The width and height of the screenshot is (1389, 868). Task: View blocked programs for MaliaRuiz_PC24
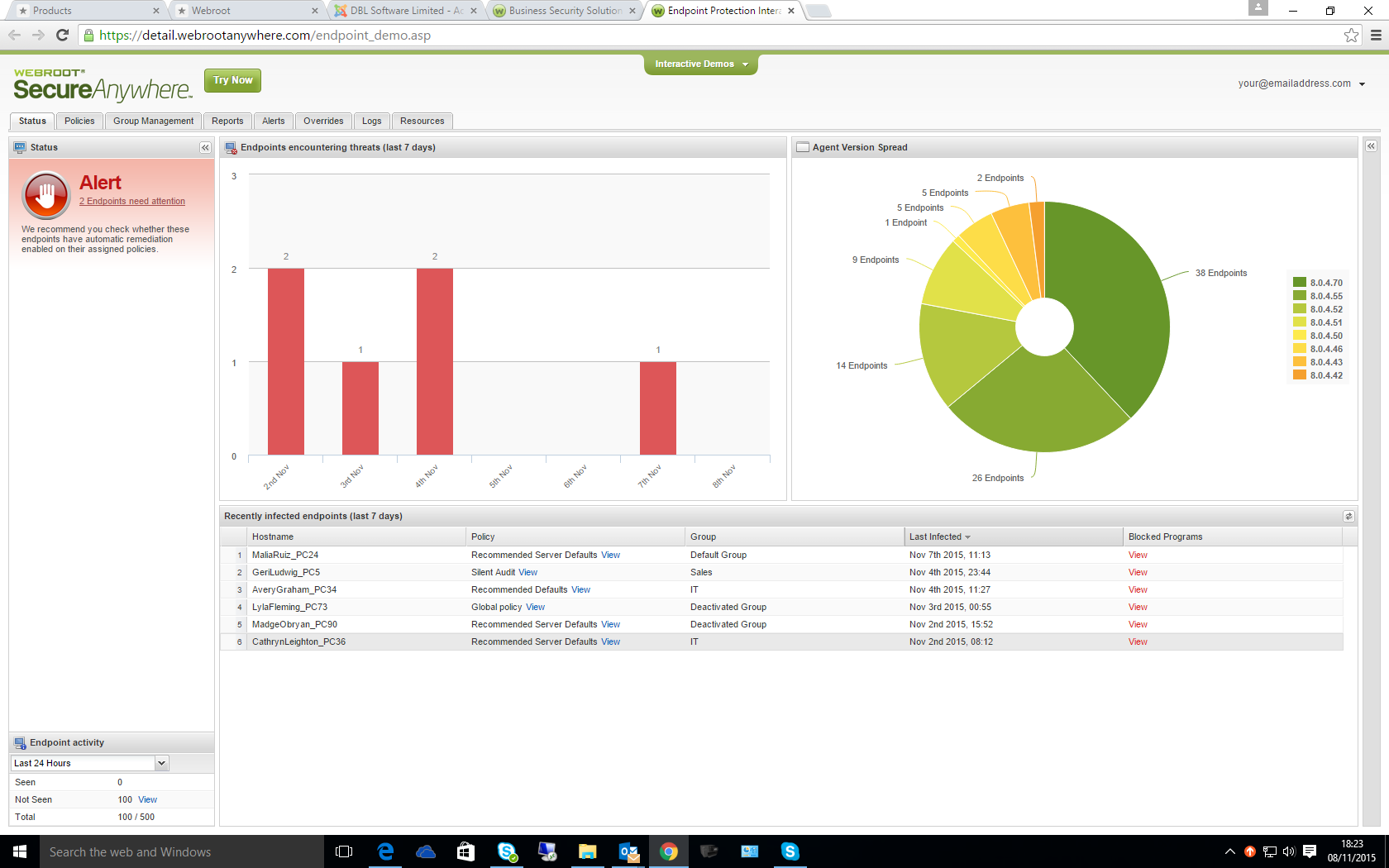pos(1138,555)
